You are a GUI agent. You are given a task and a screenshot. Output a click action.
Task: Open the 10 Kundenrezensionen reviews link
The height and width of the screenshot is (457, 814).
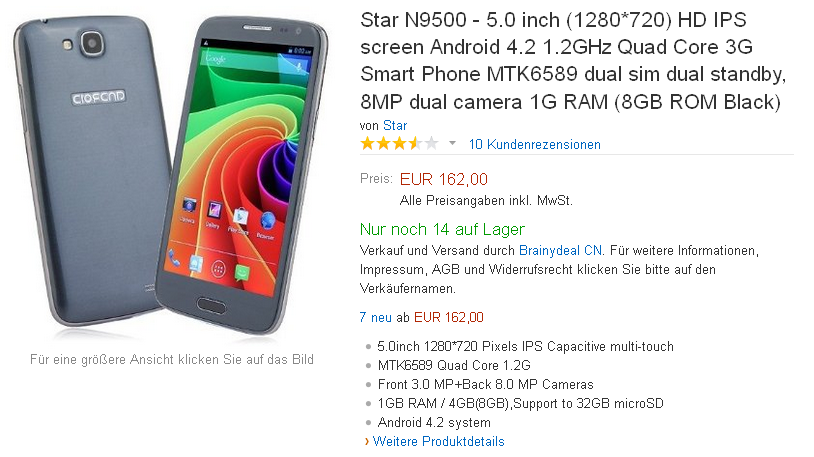(x=534, y=144)
